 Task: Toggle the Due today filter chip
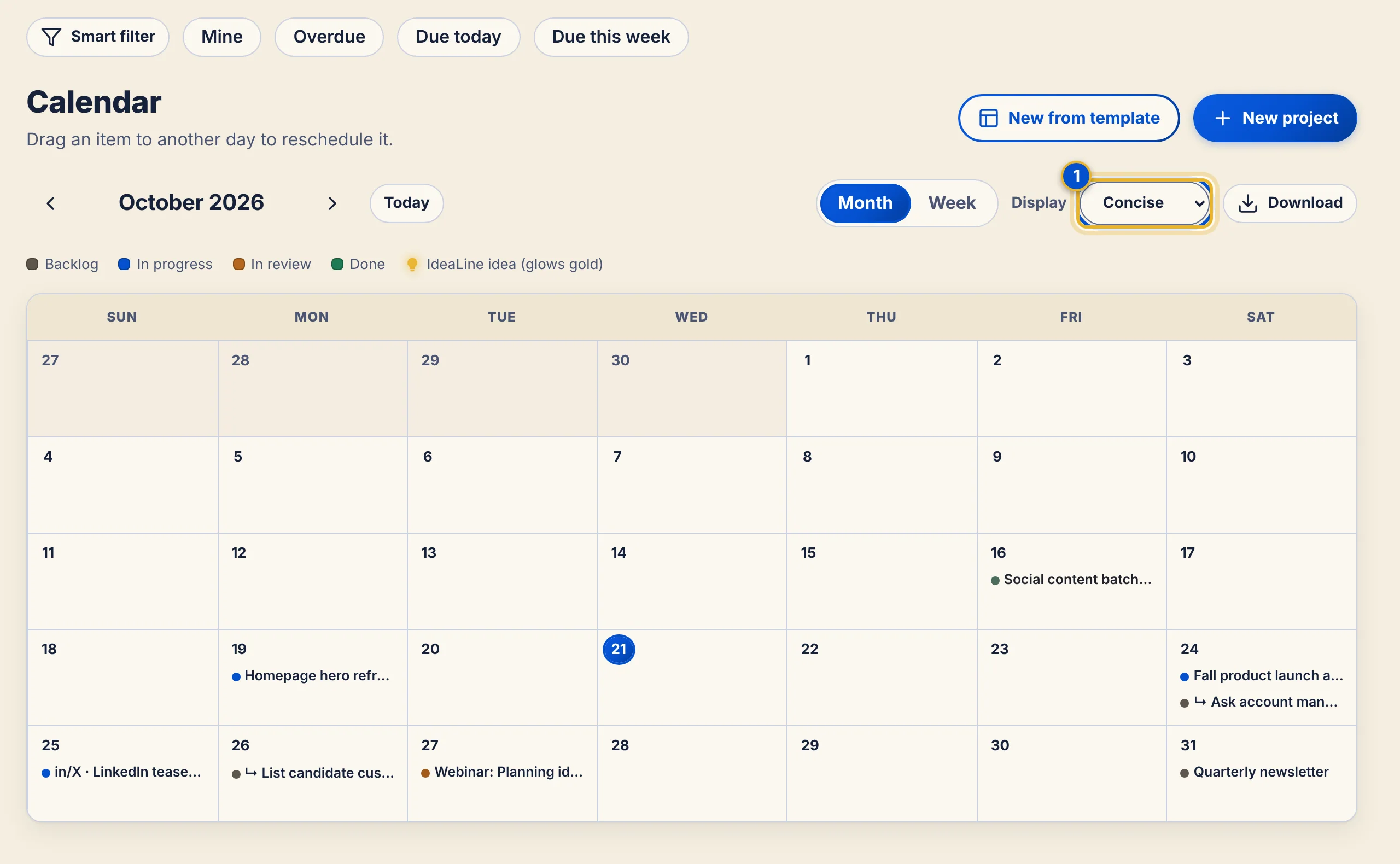tap(458, 37)
